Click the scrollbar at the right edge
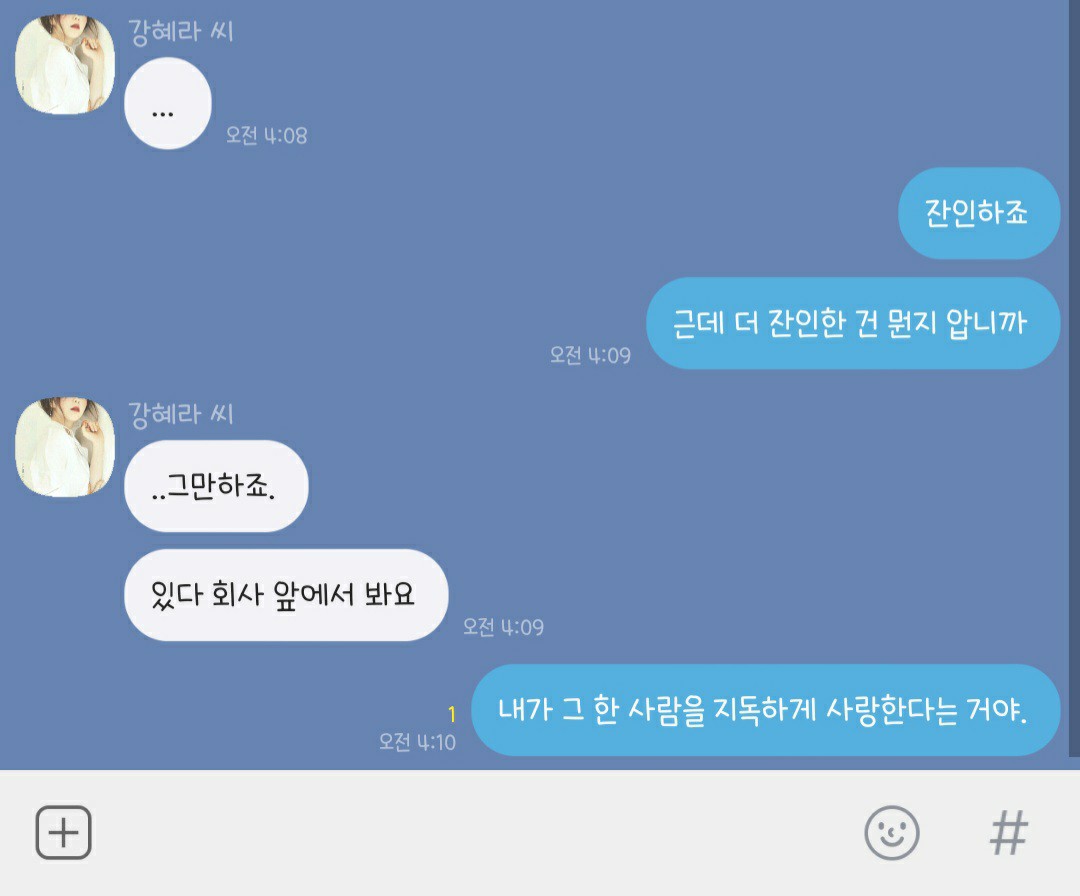The width and height of the screenshot is (1080, 896). [x=1074, y=379]
